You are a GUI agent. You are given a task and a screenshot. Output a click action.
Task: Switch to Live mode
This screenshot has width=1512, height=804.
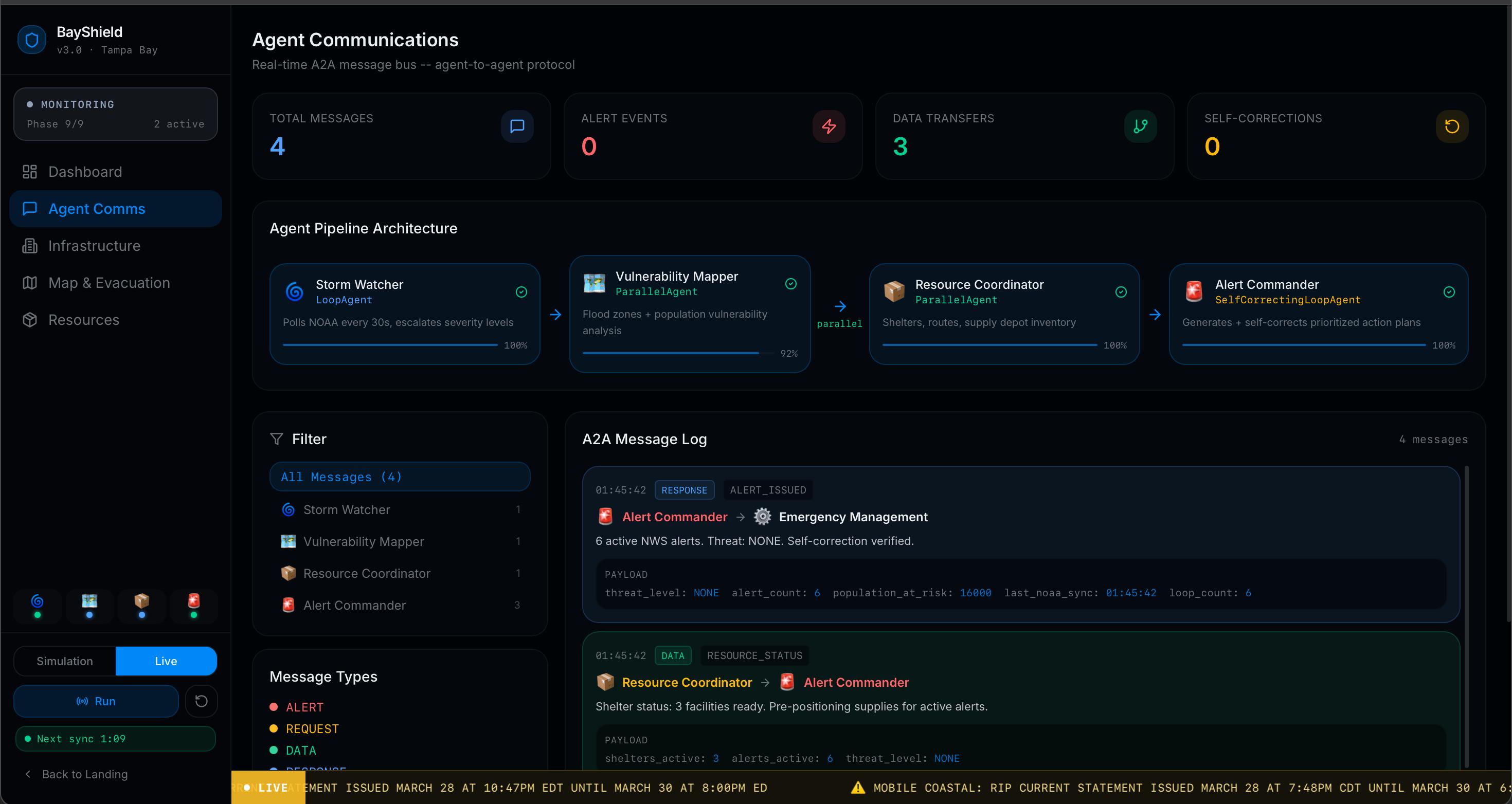(x=166, y=661)
